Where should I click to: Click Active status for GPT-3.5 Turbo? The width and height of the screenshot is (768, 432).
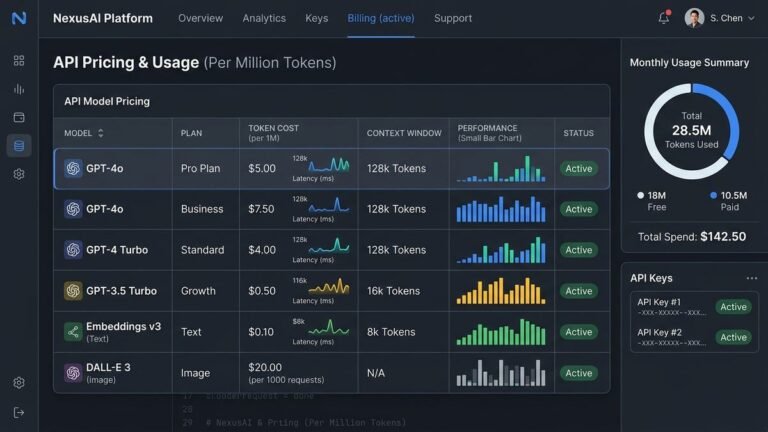[x=578, y=291]
